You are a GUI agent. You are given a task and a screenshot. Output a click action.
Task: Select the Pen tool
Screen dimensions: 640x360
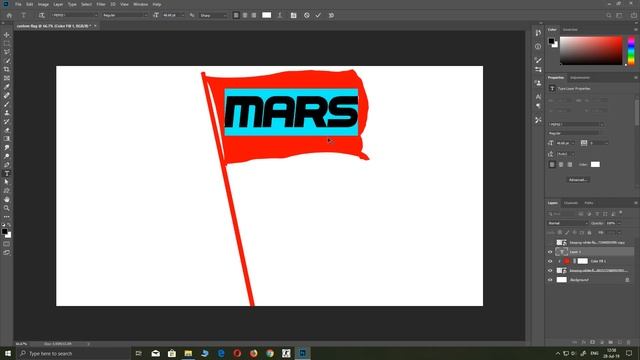tap(7, 165)
